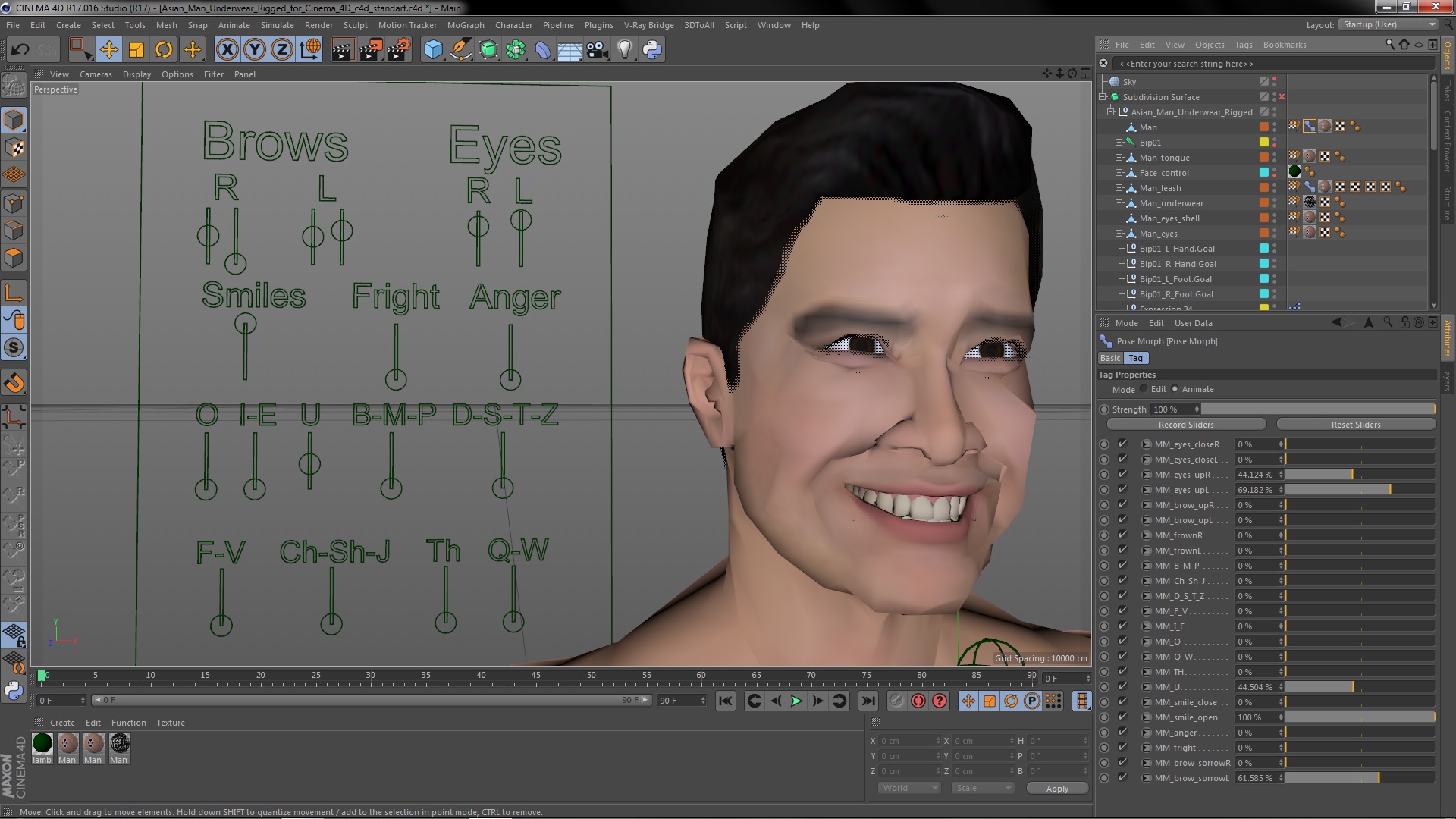Image resolution: width=1456 pixels, height=819 pixels.
Task: Click Make Editable tool in left palette
Action: point(14,86)
